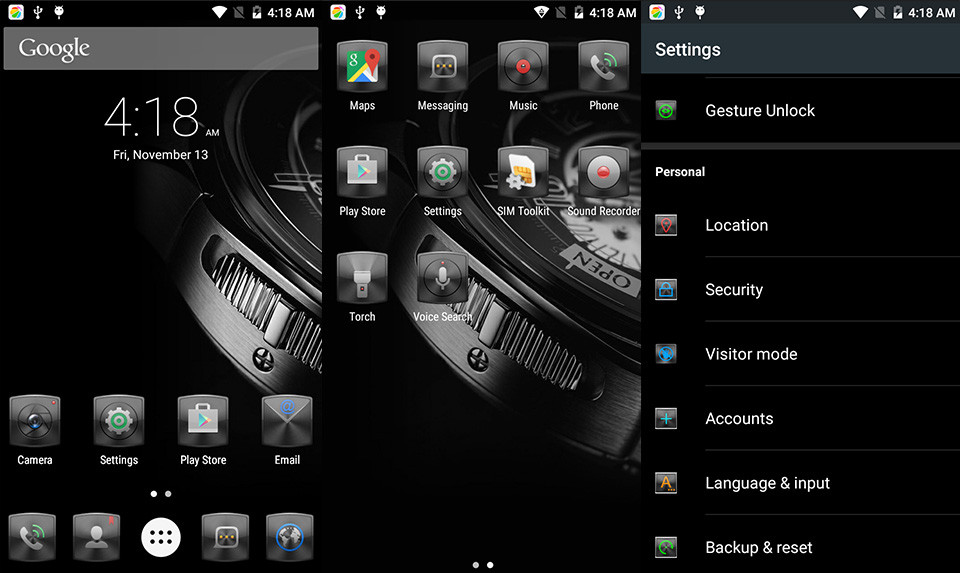Tap USB debugging icon in Settings status bar

(x=700, y=12)
